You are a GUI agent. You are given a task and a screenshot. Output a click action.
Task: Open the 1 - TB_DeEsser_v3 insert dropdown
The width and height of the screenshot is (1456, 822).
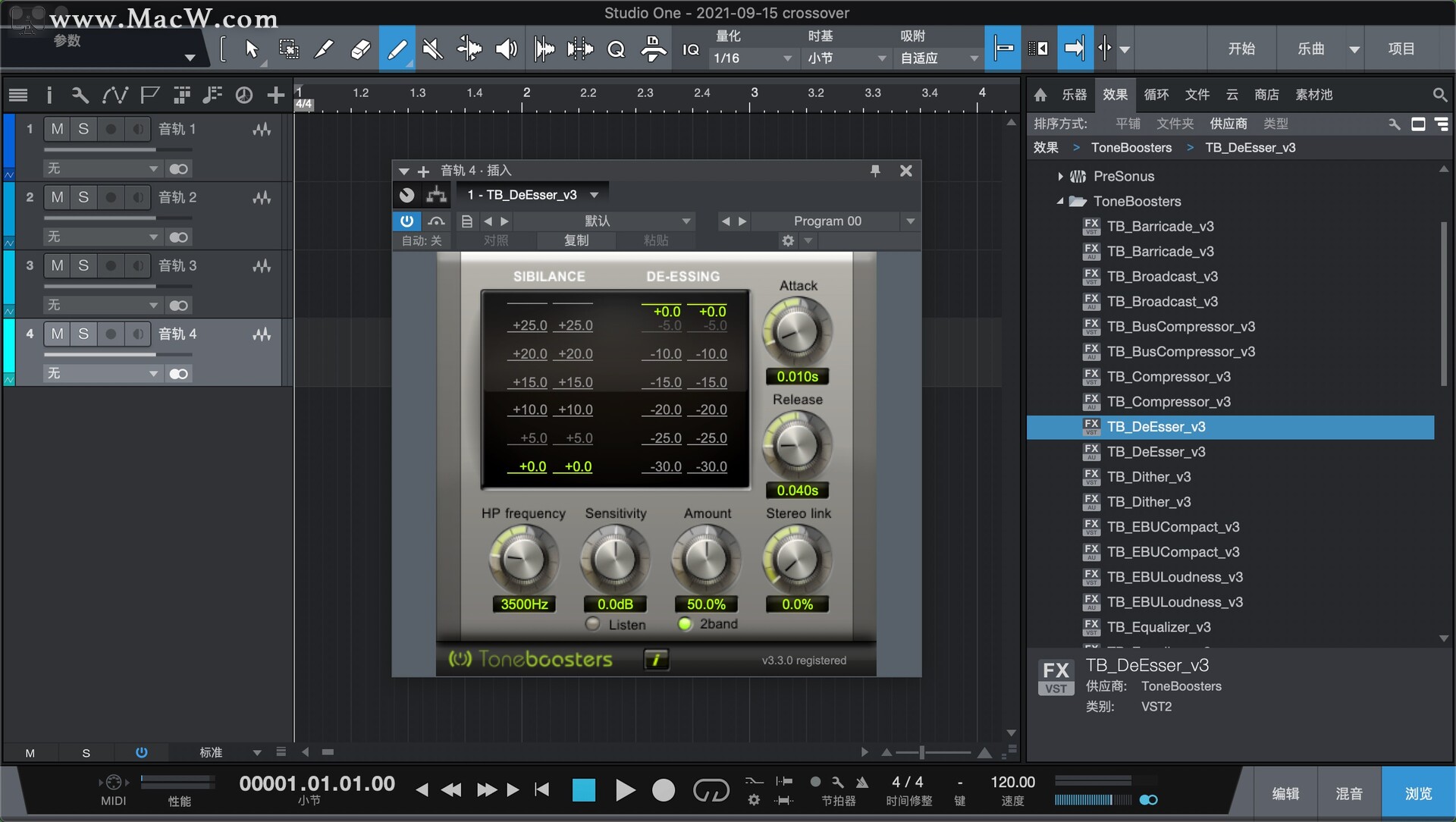point(532,195)
